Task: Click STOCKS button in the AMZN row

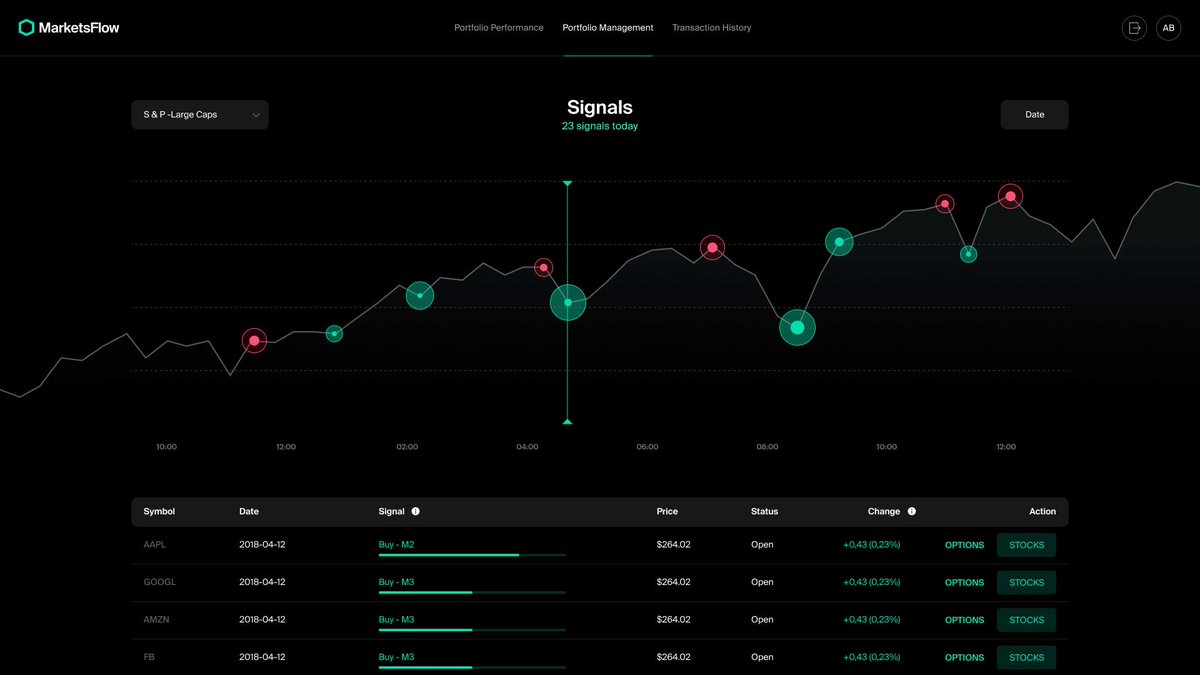Action: (1026, 620)
